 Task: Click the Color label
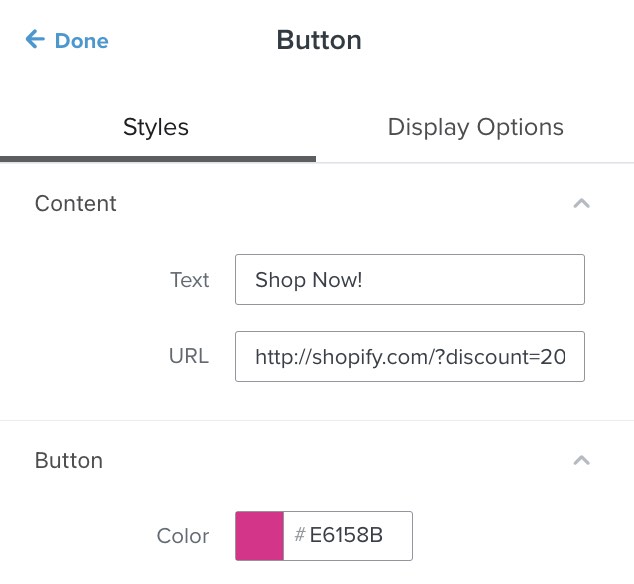pyautogui.click(x=183, y=536)
